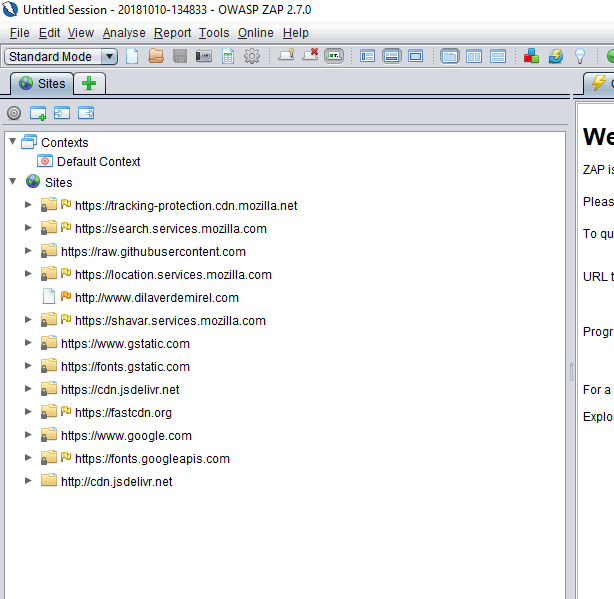This screenshot has height=599, width=614.
Task: Expand https://fastcdn.org node
Action: [28, 412]
